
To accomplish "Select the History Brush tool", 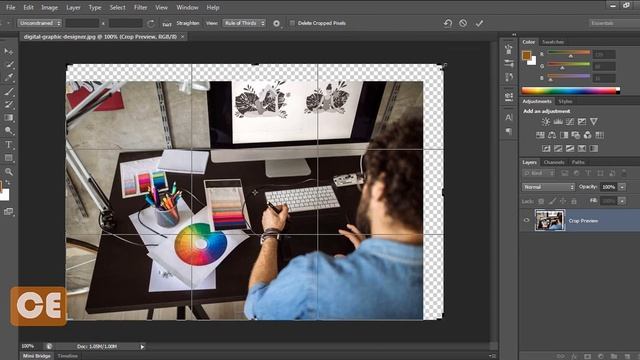I will (9, 104).
